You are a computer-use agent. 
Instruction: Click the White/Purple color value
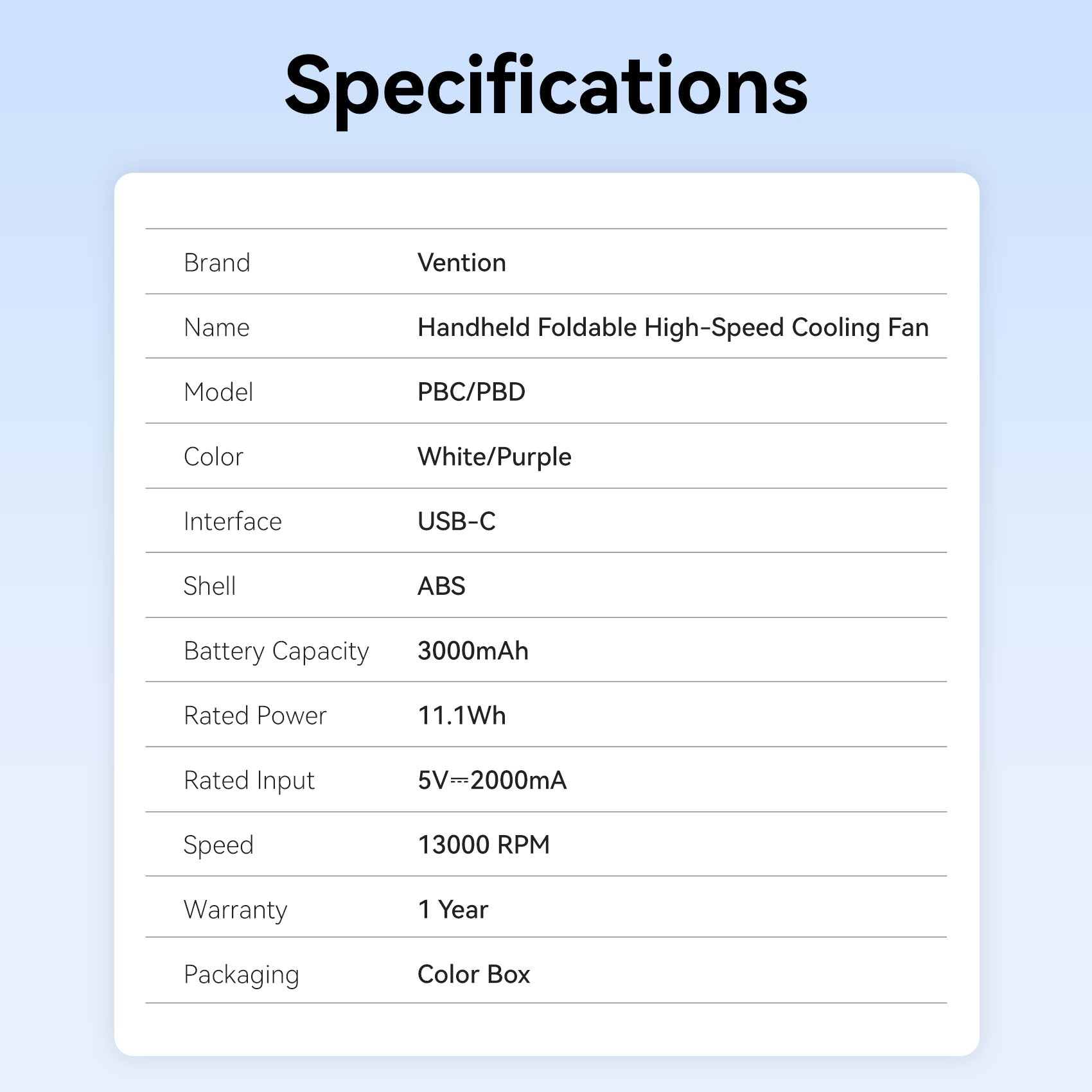(x=494, y=457)
